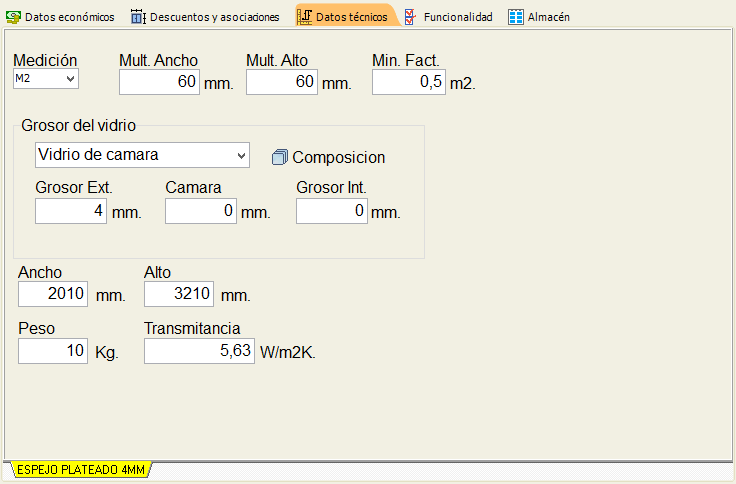Click the Datos económicos money icon
Image resolution: width=736 pixels, height=484 pixels.
point(13,17)
